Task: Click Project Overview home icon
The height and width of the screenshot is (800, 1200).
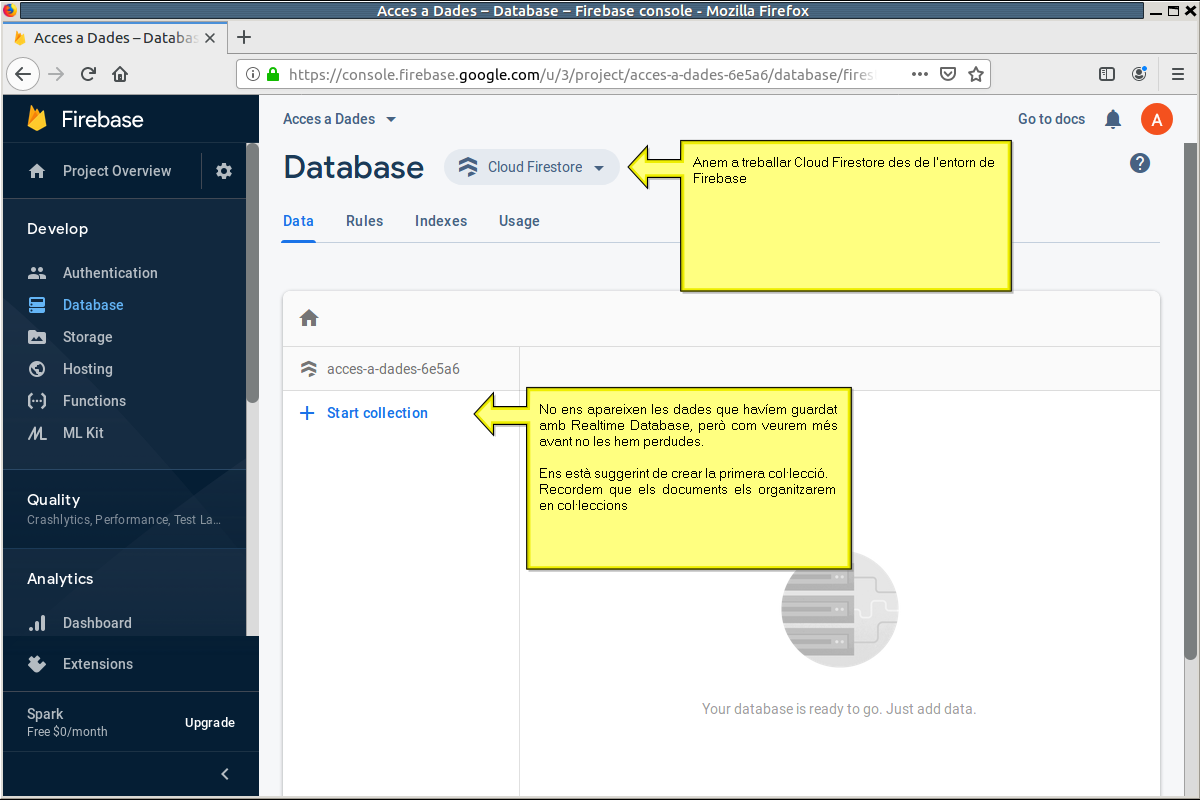Action: (37, 171)
